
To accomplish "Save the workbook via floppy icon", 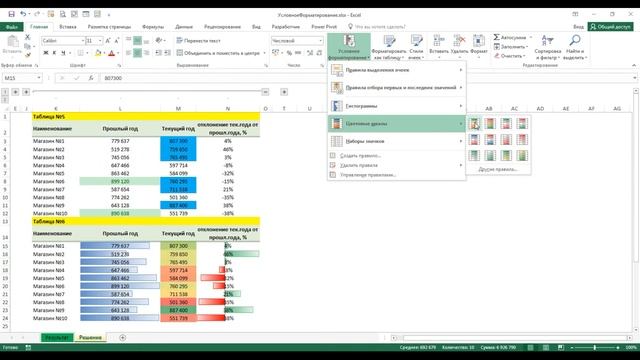I will [11, 14].
